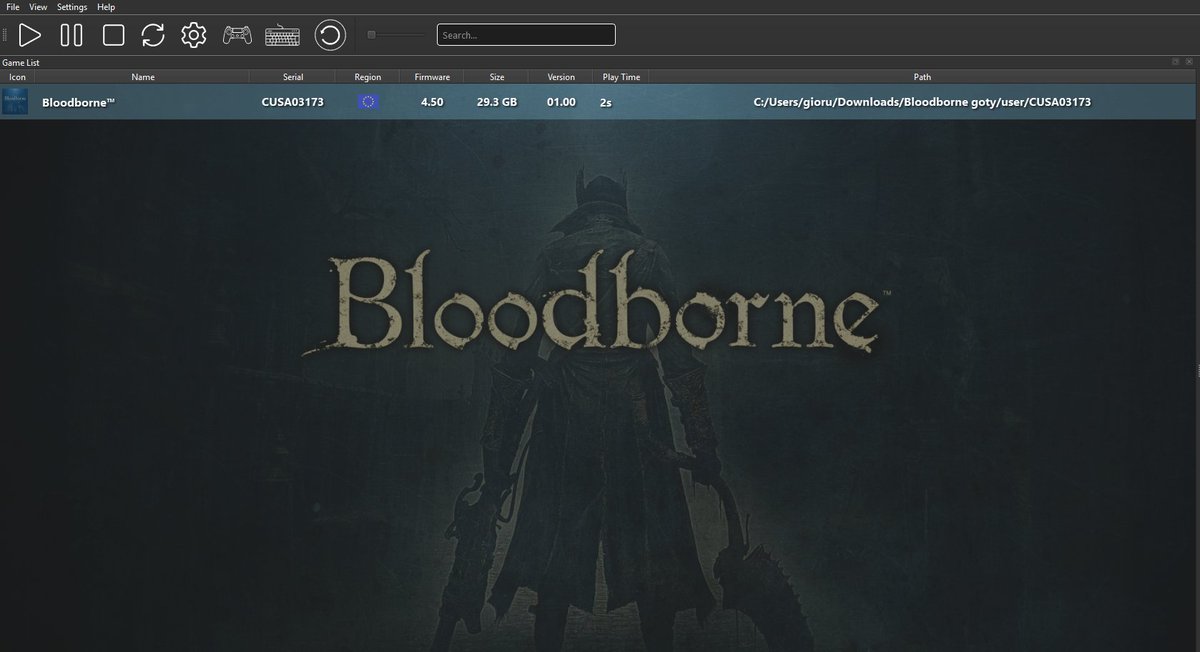This screenshot has height=652, width=1200.
Task: Sort by the Name column header
Action: (x=143, y=77)
